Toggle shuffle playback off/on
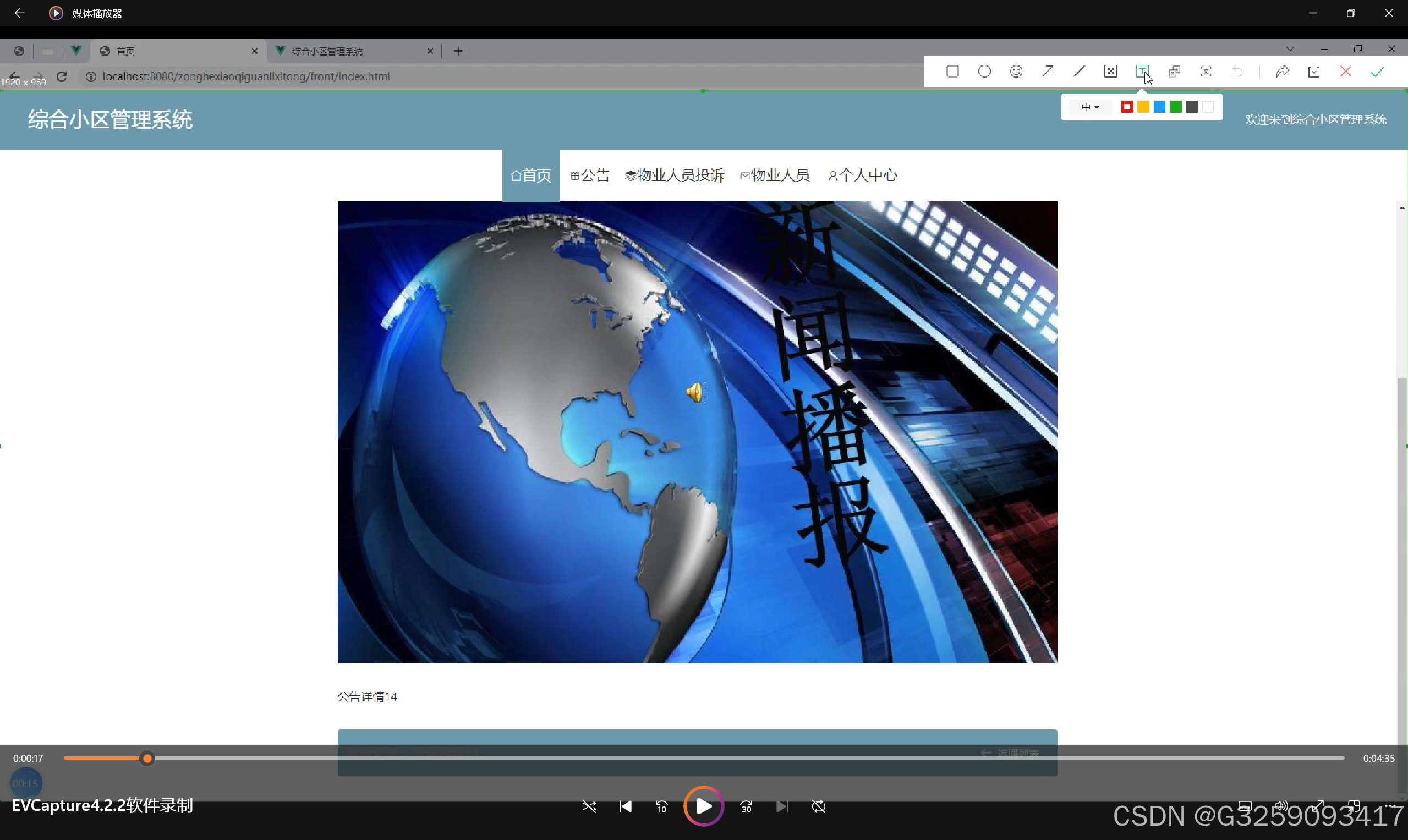 pyautogui.click(x=589, y=806)
